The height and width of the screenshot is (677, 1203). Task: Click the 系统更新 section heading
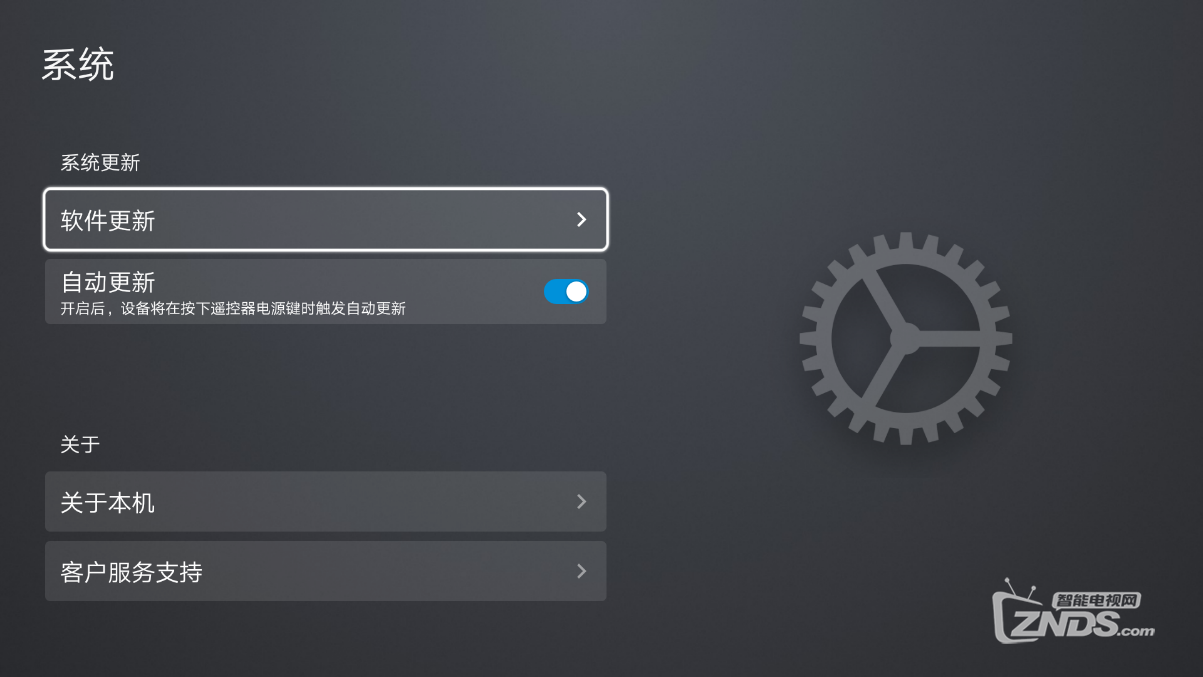coord(100,163)
